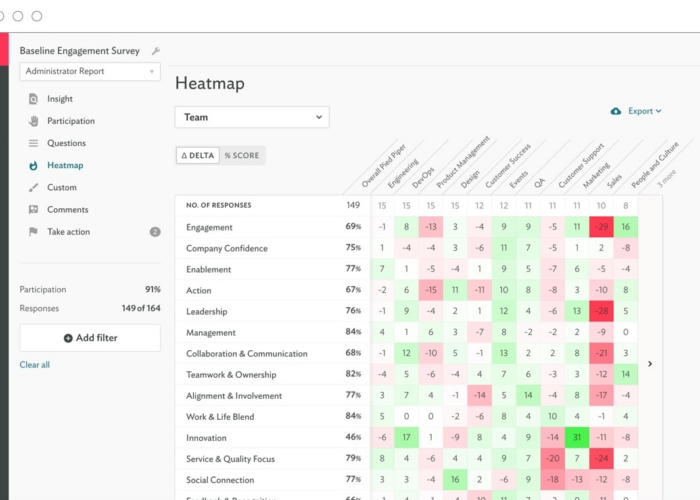Click the red -28 Leadership cell
The width and height of the screenshot is (700, 500).
pyautogui.click(x=601, y=311)
